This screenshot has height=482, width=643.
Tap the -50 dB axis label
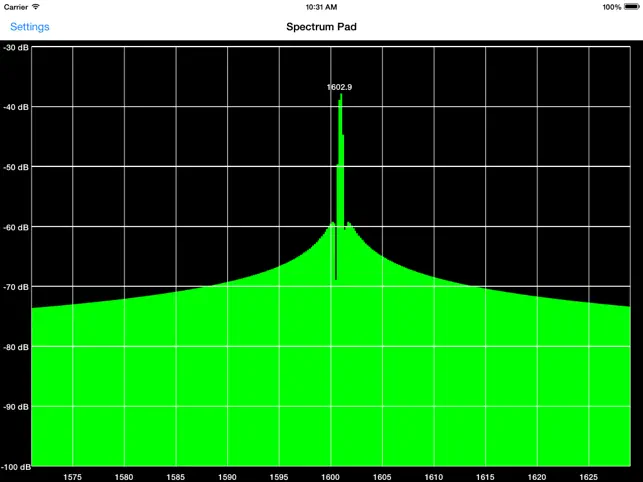point(16,167)
